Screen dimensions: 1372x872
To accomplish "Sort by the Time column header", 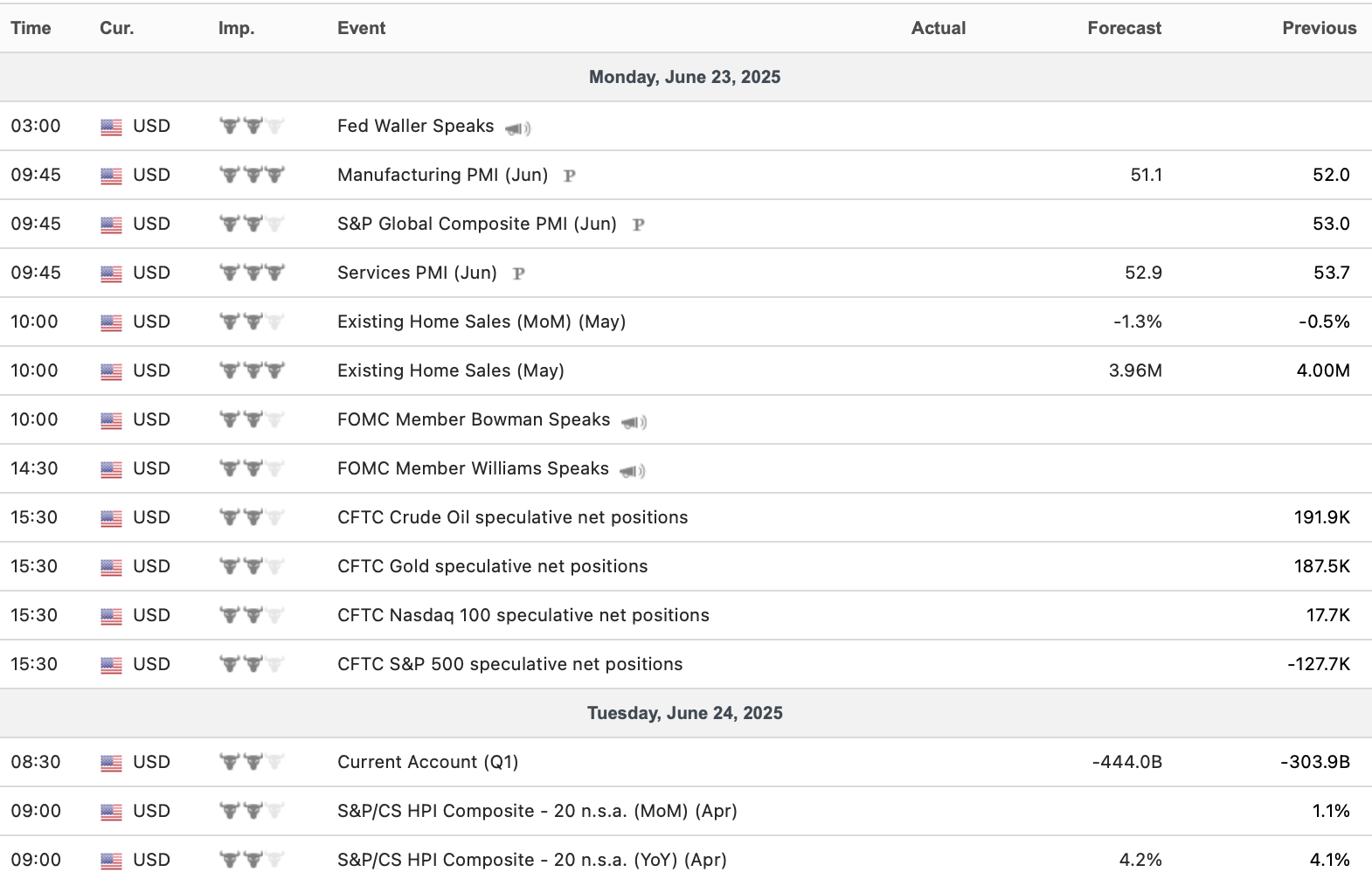I will (x=31, y=28).
